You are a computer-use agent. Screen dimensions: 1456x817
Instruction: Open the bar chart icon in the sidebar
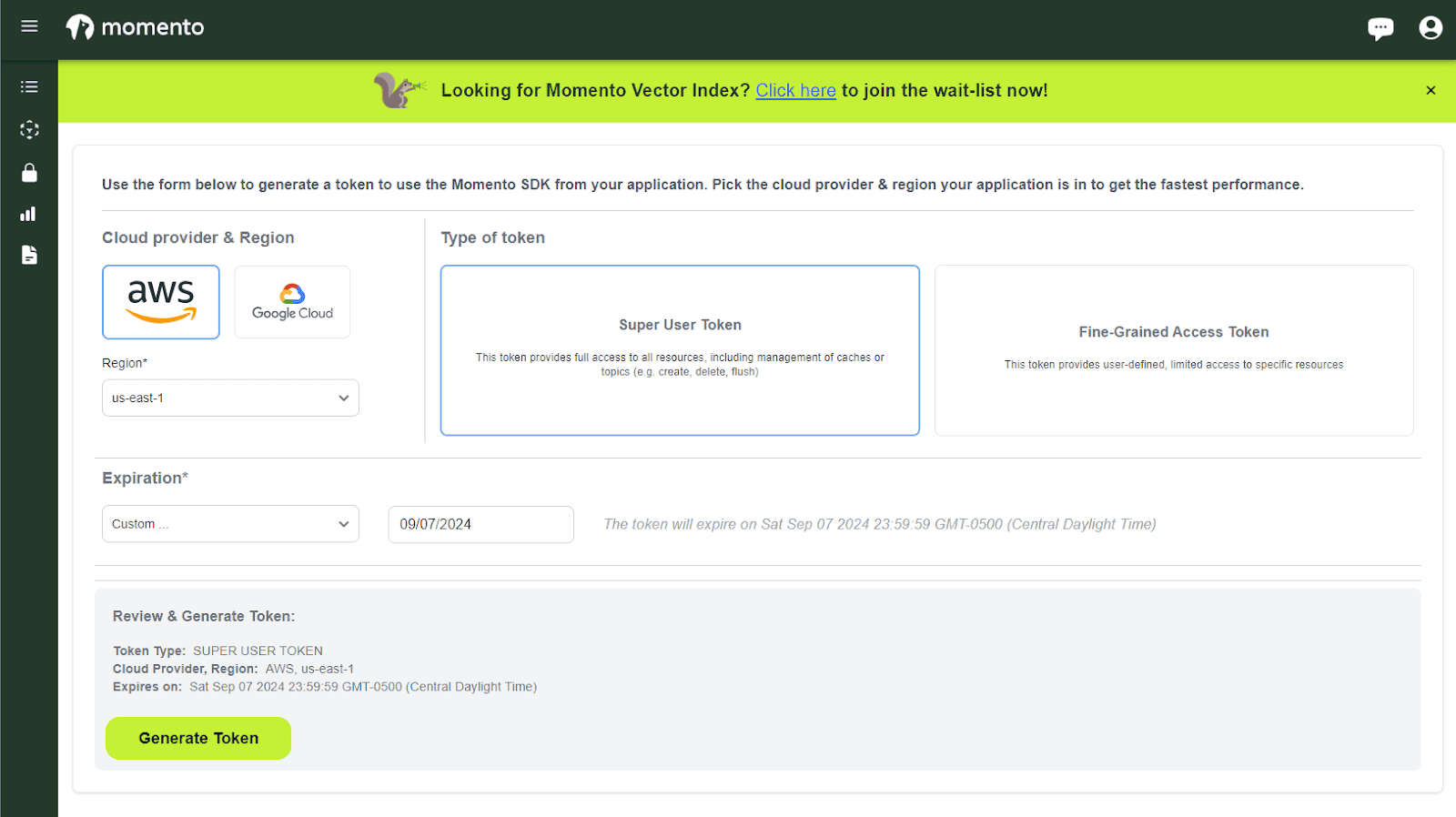pyautogui.click(x=28, y=214)
